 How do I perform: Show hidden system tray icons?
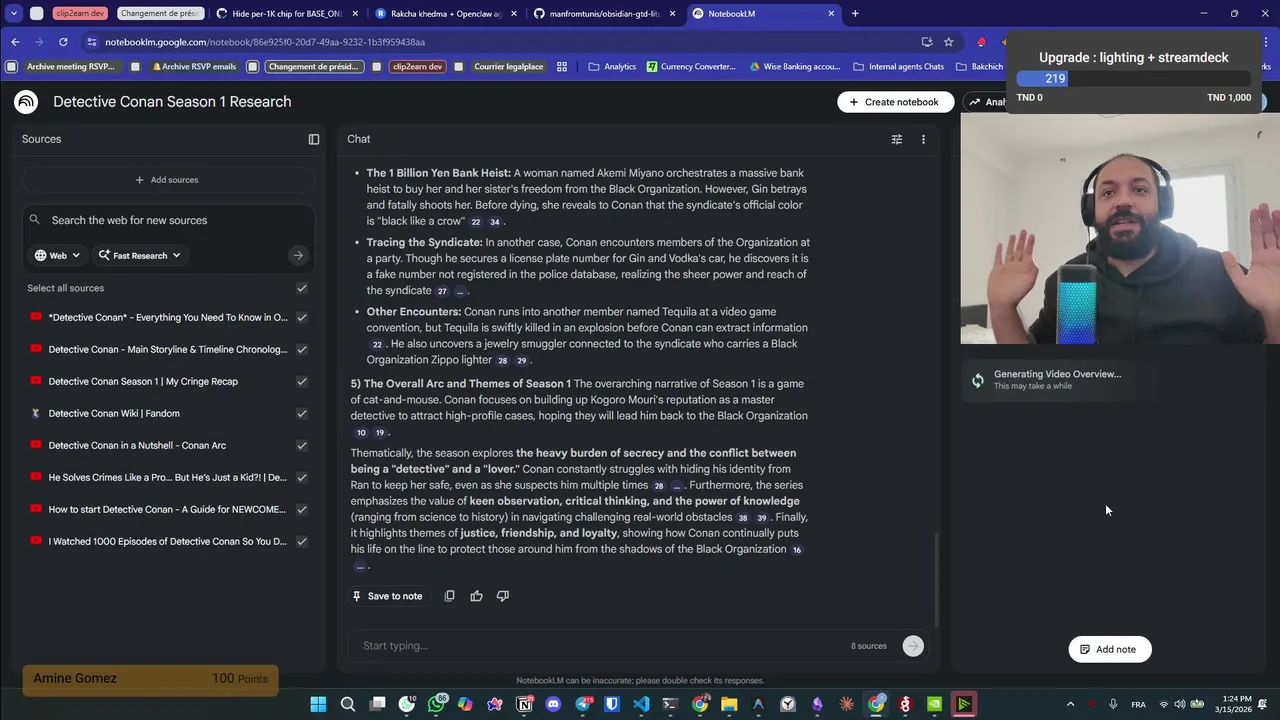point(1070,704)
